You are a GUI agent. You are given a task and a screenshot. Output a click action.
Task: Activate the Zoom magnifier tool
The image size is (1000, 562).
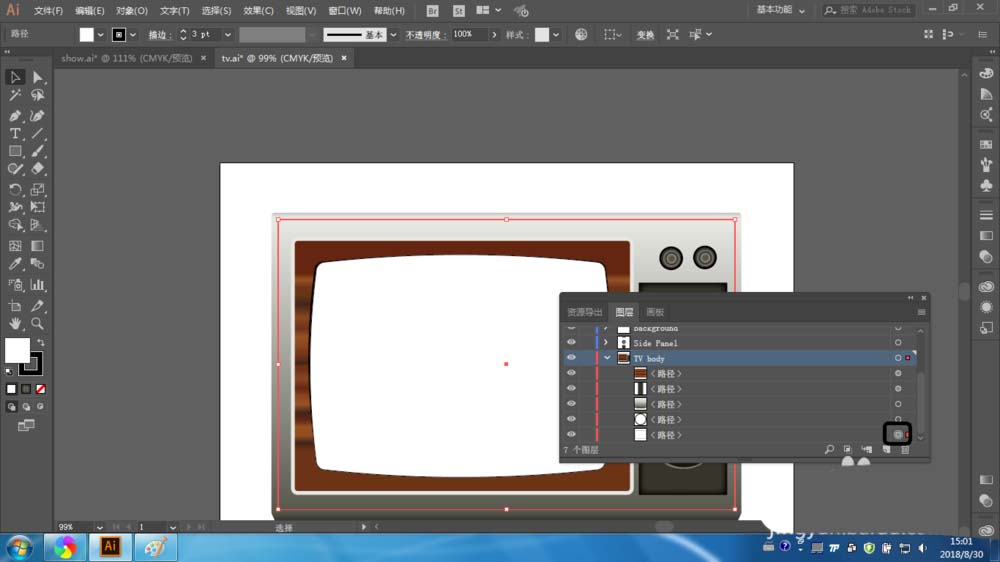(37, 324)
